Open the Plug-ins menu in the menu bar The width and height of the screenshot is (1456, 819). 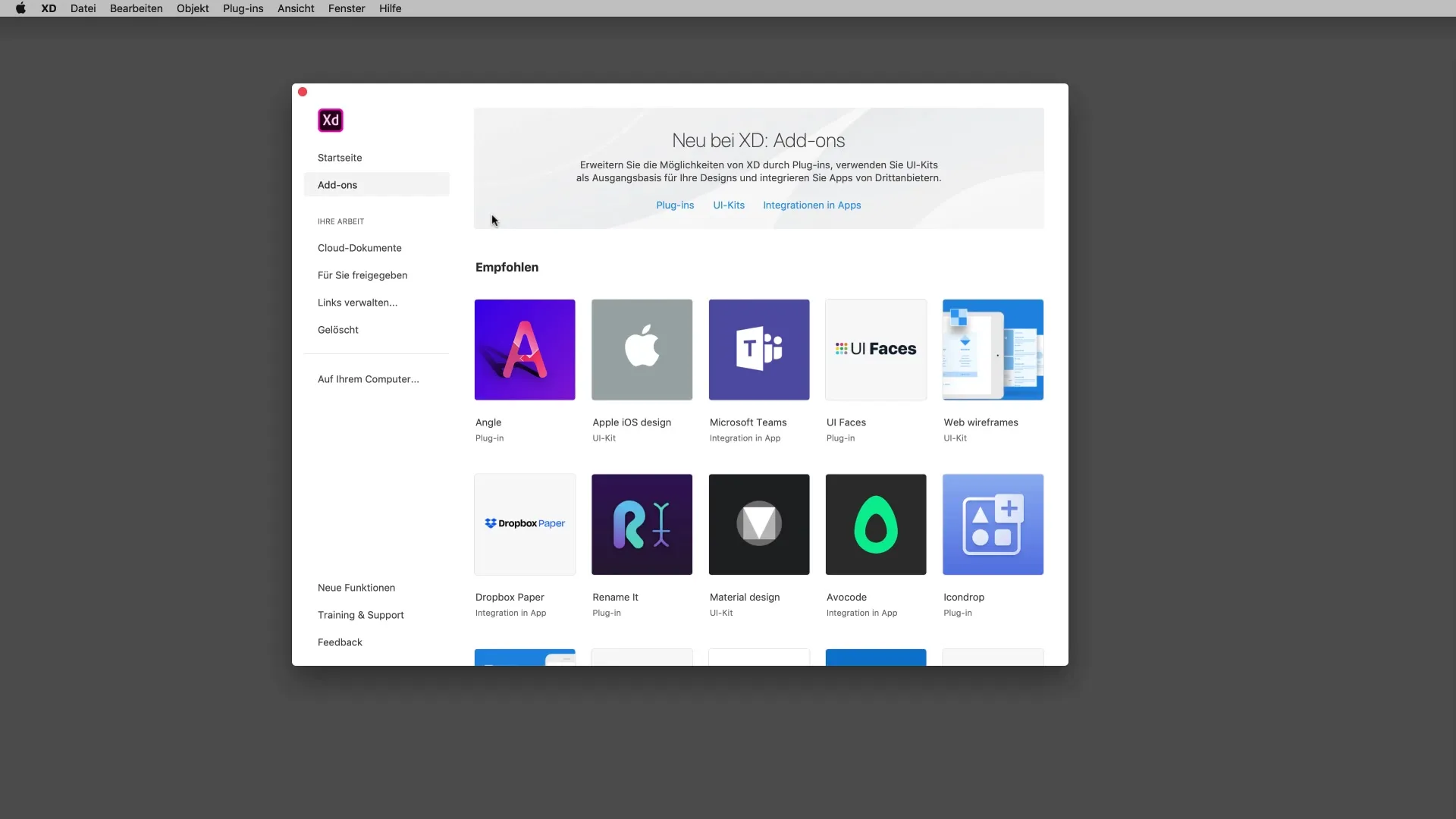(243, 8)
